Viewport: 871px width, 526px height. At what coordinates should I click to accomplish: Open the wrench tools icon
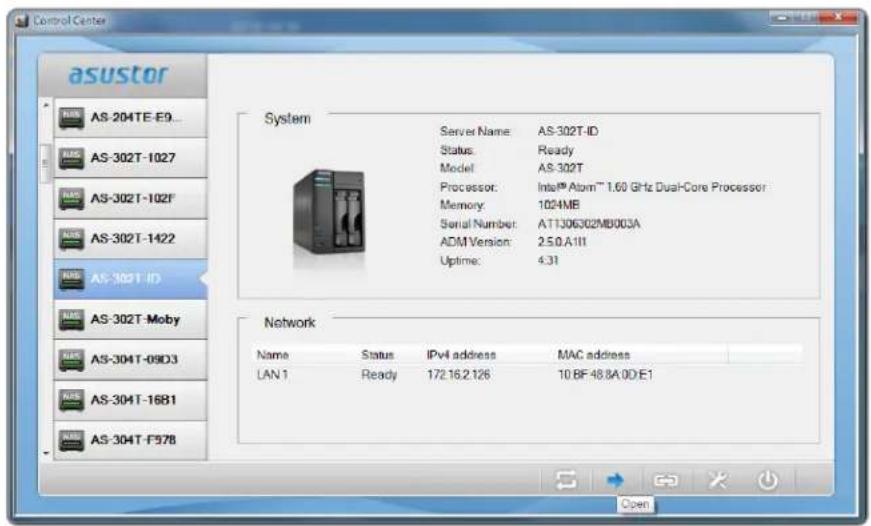point(717,480)
